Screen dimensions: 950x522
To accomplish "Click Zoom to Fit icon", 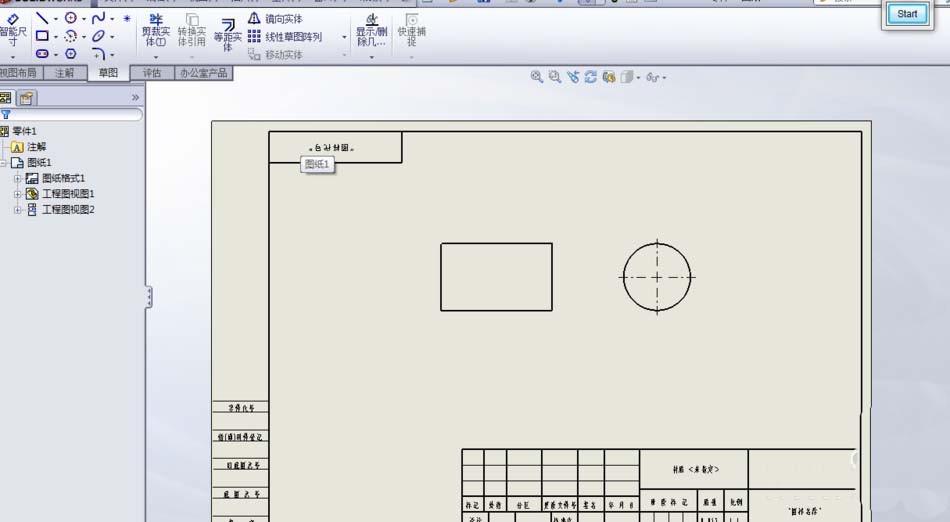I will [536, 77].
